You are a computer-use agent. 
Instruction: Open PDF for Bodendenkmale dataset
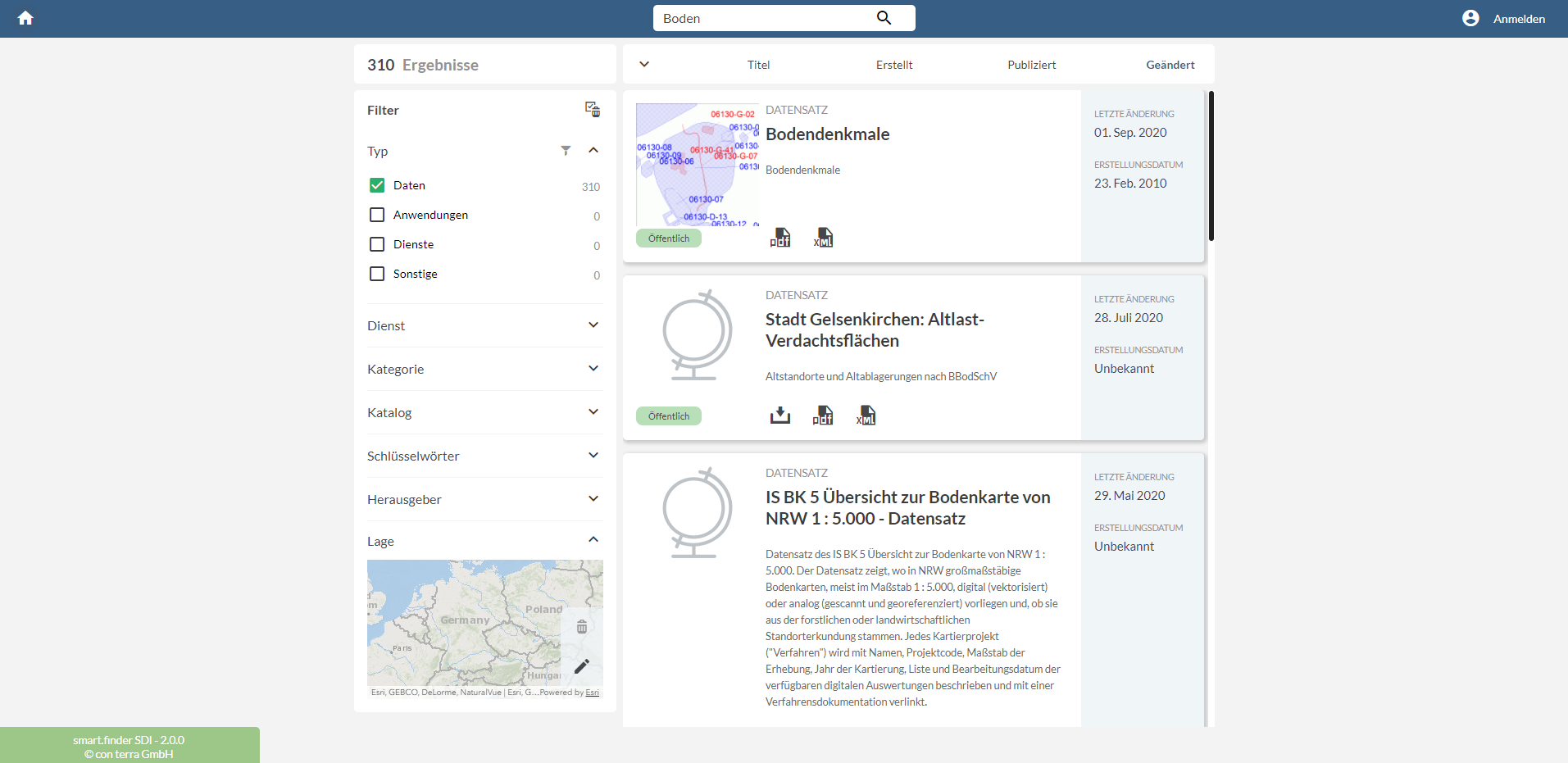coord(780,238)
